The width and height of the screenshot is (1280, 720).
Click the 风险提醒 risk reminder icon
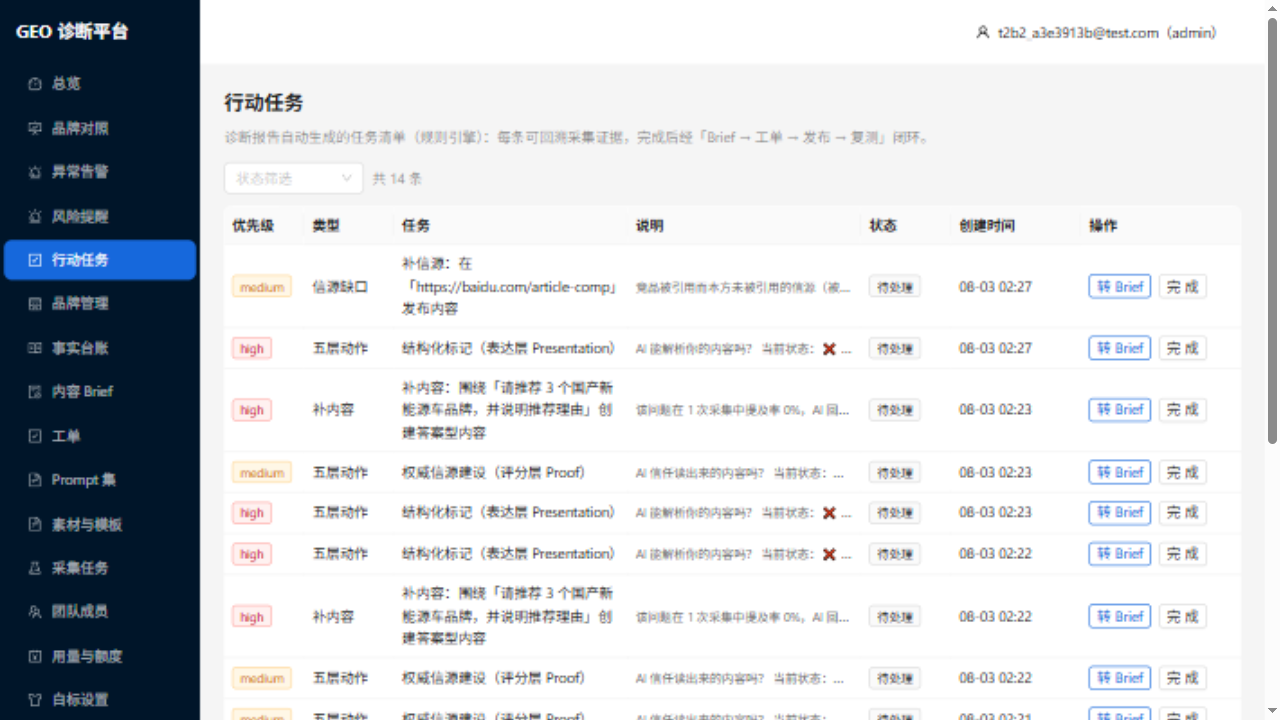click(35, 216)
